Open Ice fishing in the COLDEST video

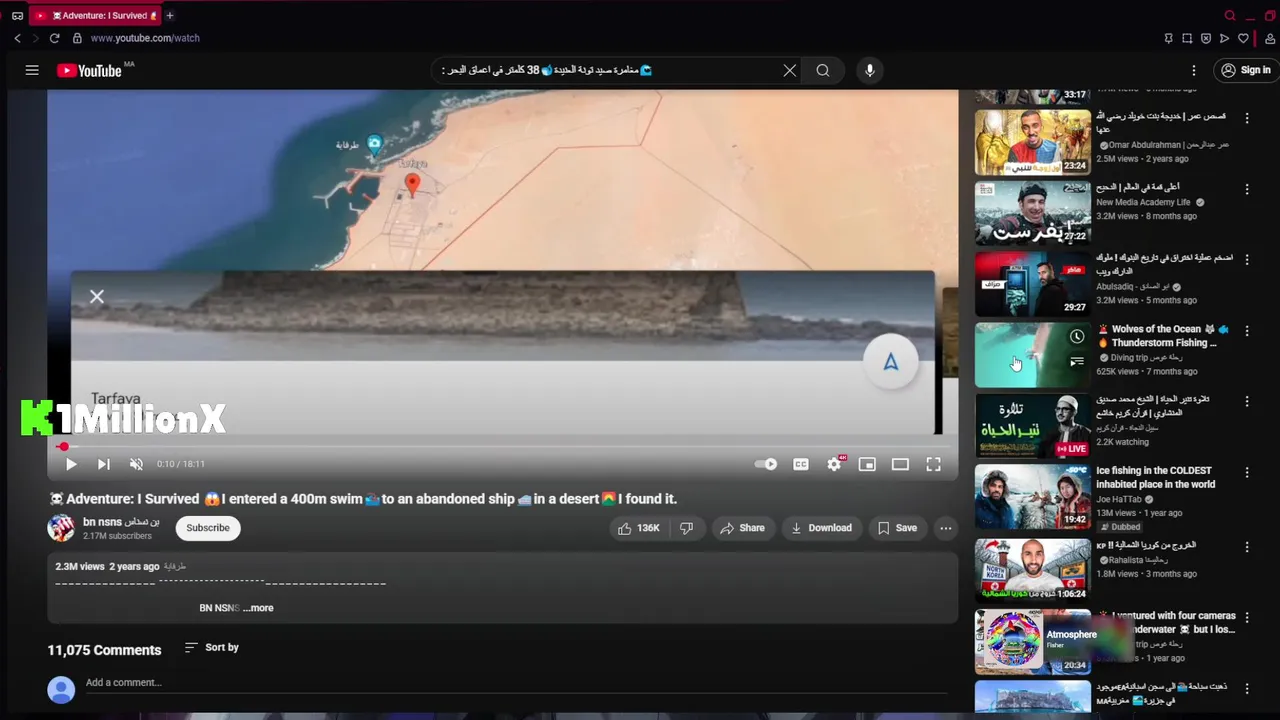point(1156,477)
